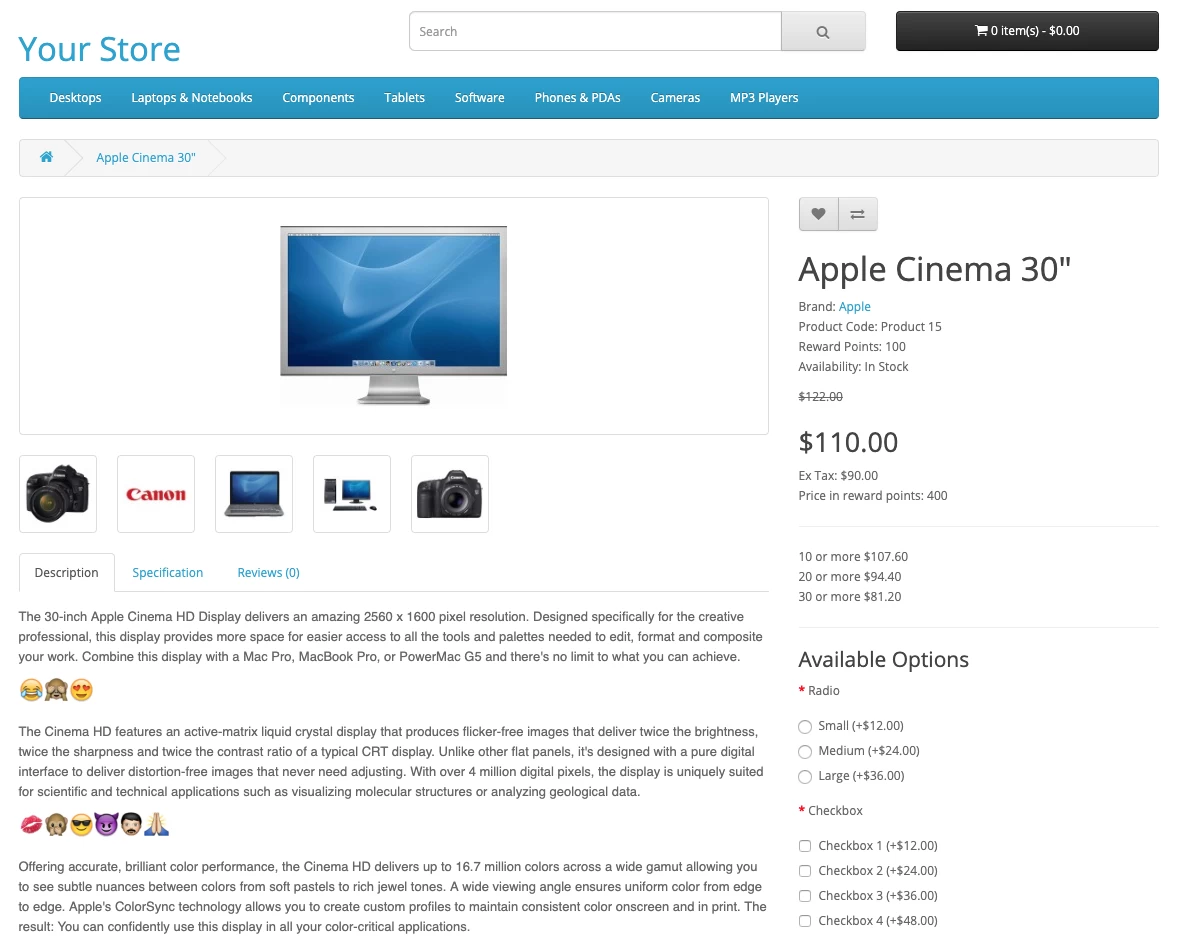Open Laptops & Notebooks menu

[192, 98]
